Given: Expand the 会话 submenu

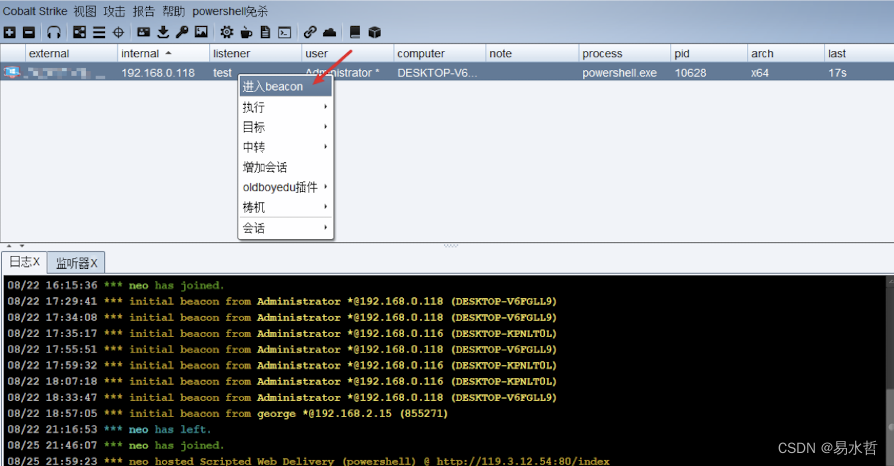Looking at the screenshot, I should coord(286,228).
